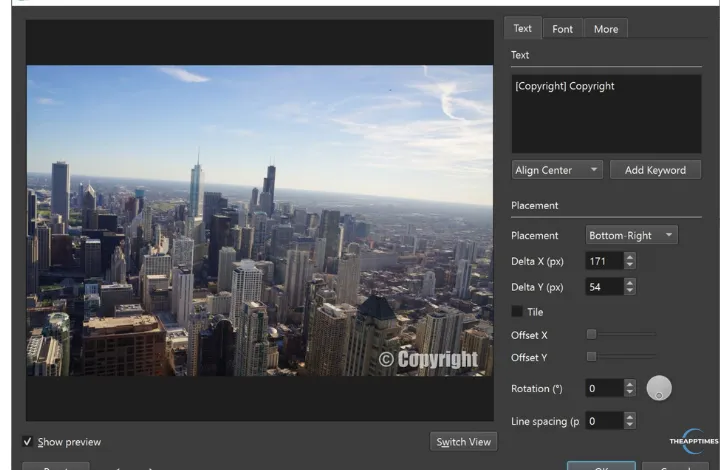
Task: Switch to the Font tab
Action: coord(563,29)
